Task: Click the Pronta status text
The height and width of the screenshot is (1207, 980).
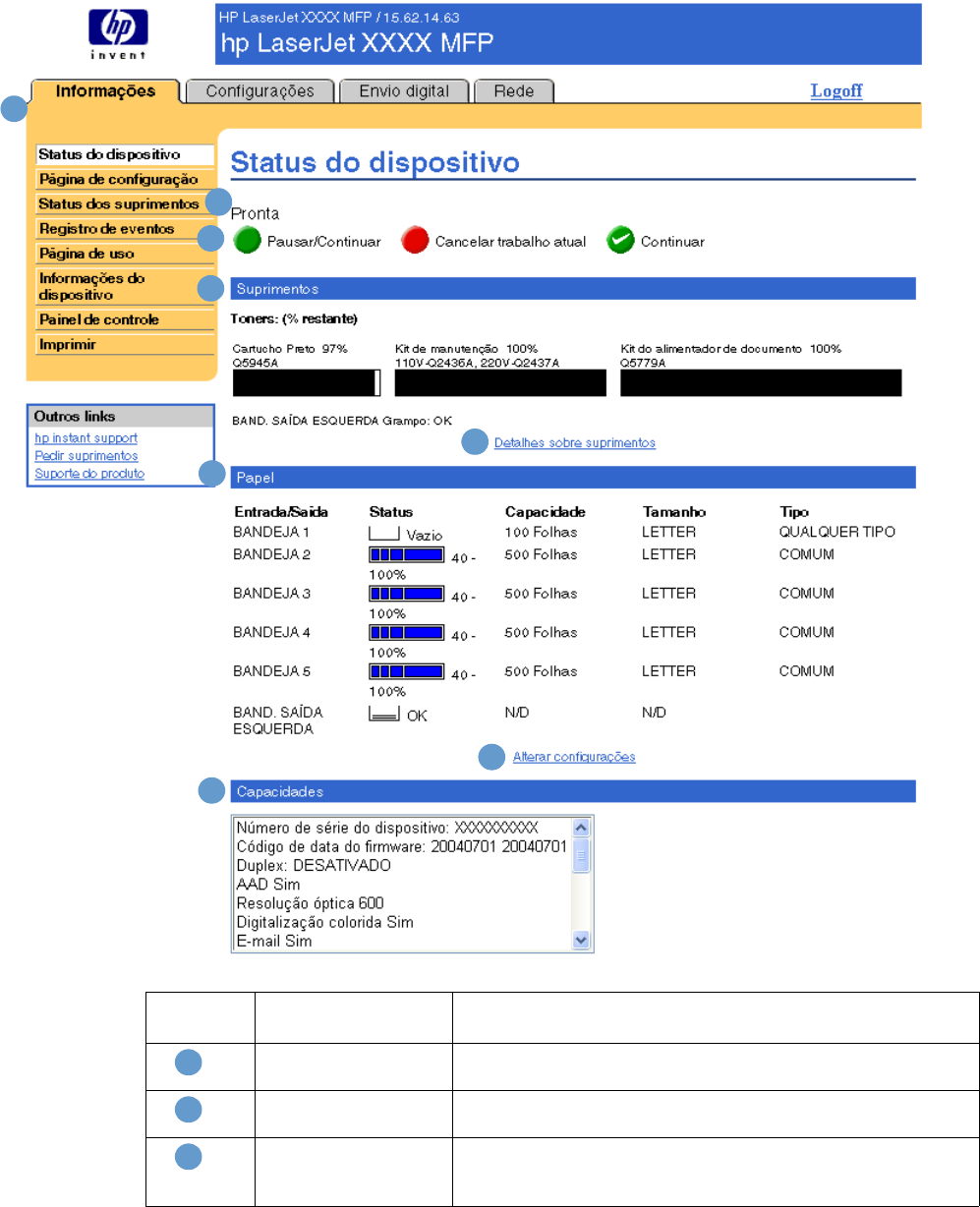Action: tap(255, 212)
